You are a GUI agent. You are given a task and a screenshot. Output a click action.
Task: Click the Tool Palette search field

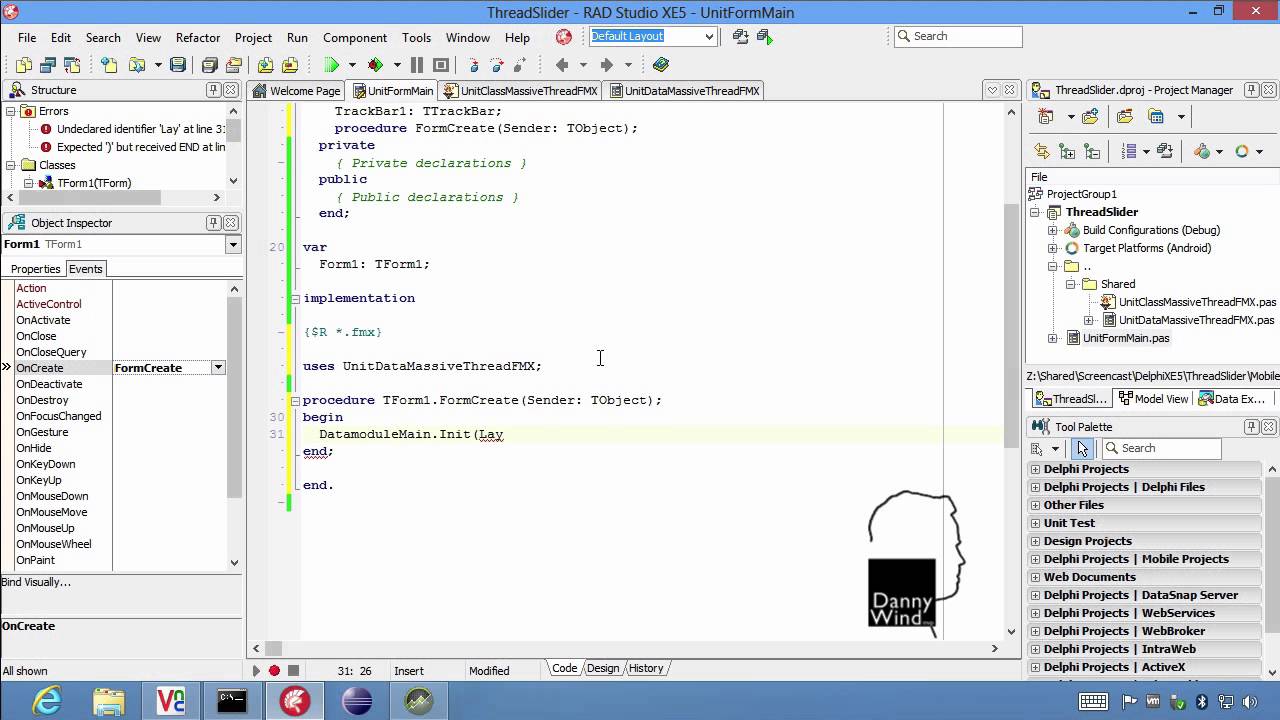1161,448
